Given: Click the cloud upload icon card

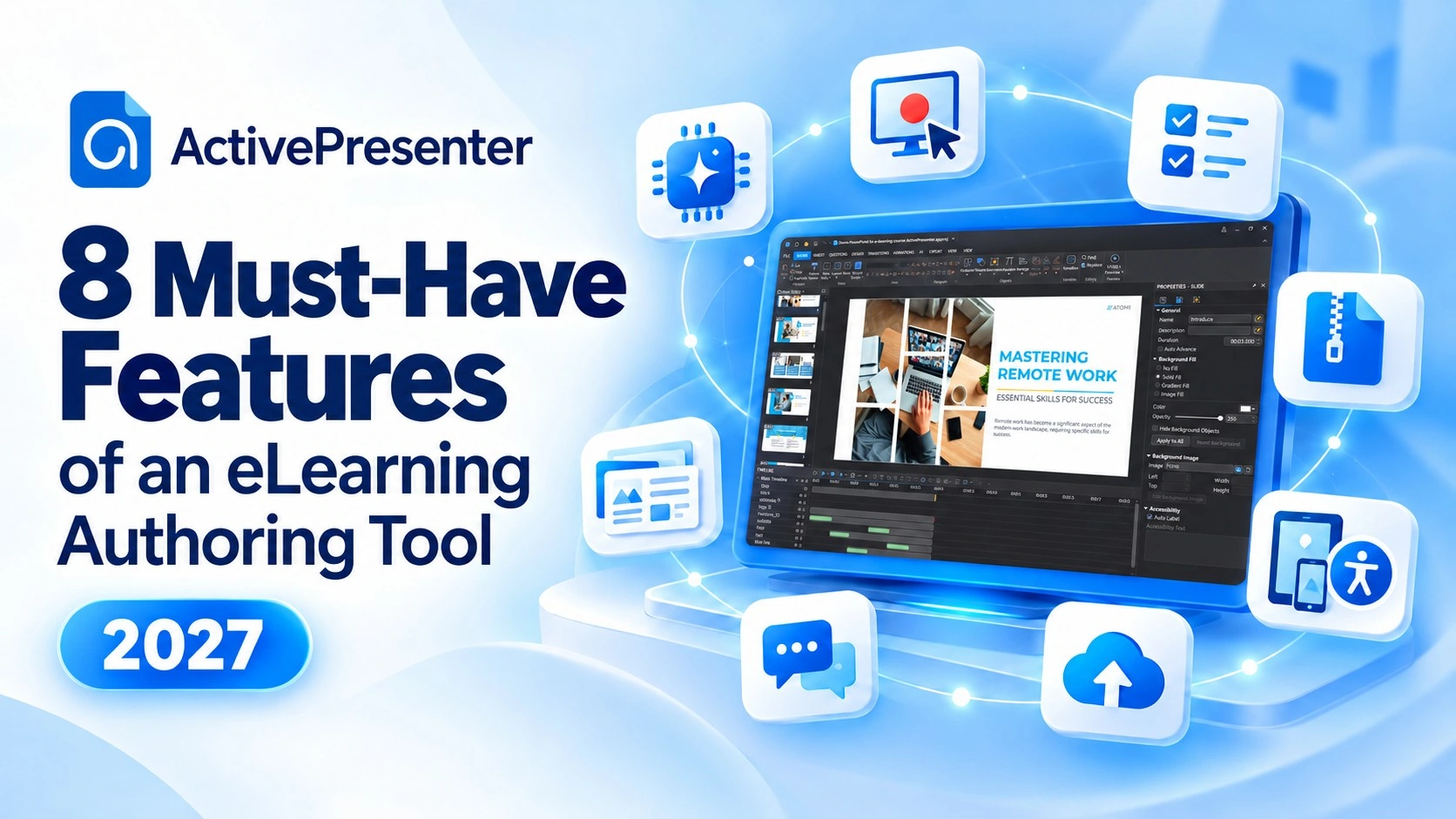Looking at the screenshot, I should (x=1115, y=674).
